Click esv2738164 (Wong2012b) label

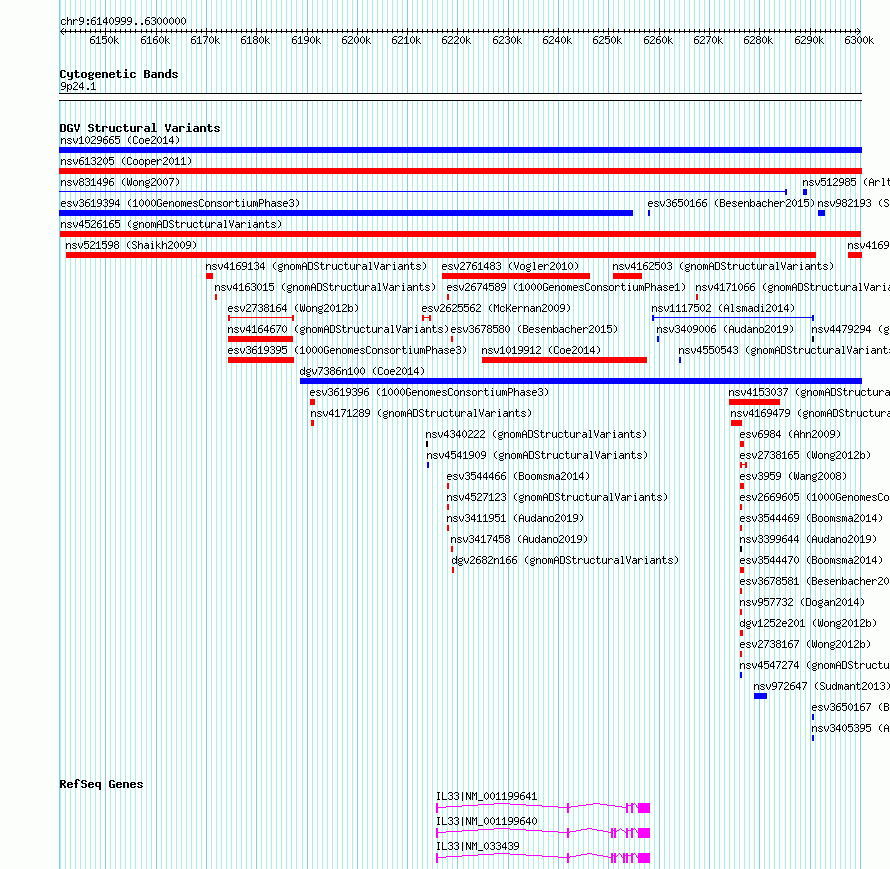[x=293, y=308]
